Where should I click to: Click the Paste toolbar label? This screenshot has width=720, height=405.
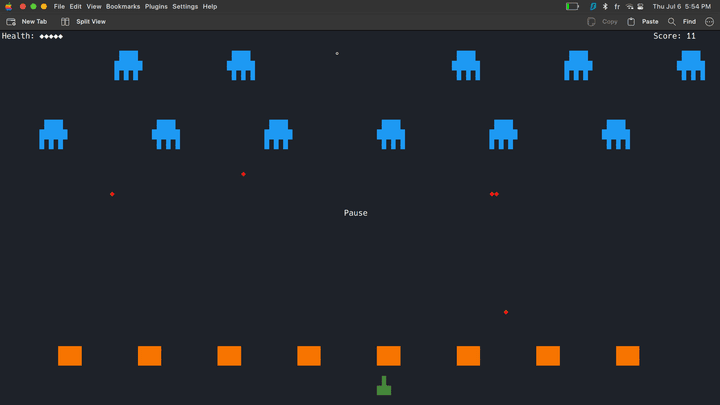(650, 22)
